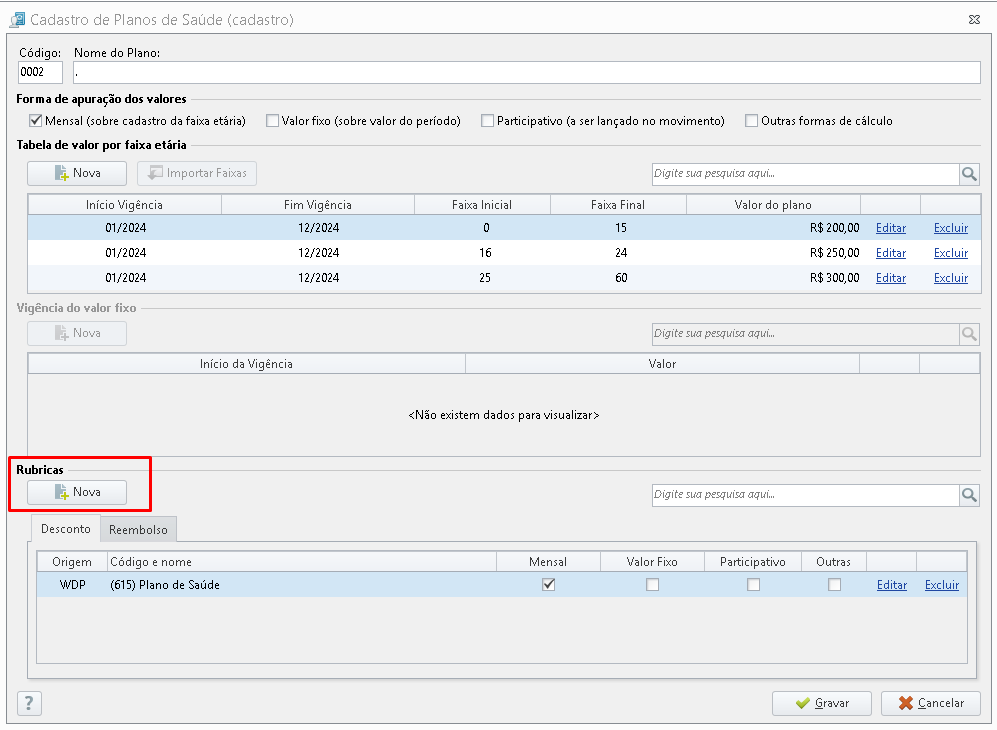997x730 pixels.
Task: Check Participativo in Plano de Saúde row
Action: click(x=753, y=584)
